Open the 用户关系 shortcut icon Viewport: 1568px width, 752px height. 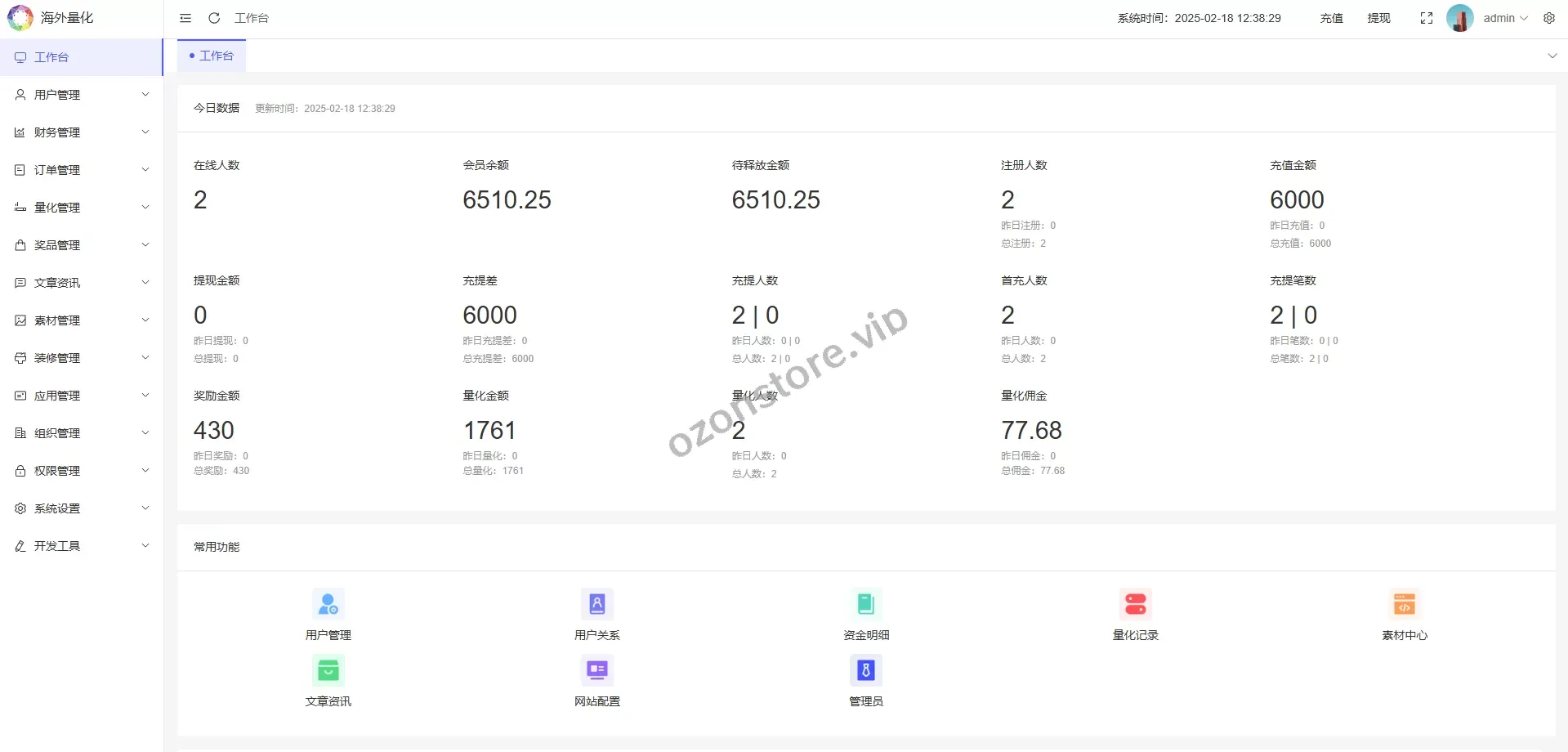click(596, 605)
